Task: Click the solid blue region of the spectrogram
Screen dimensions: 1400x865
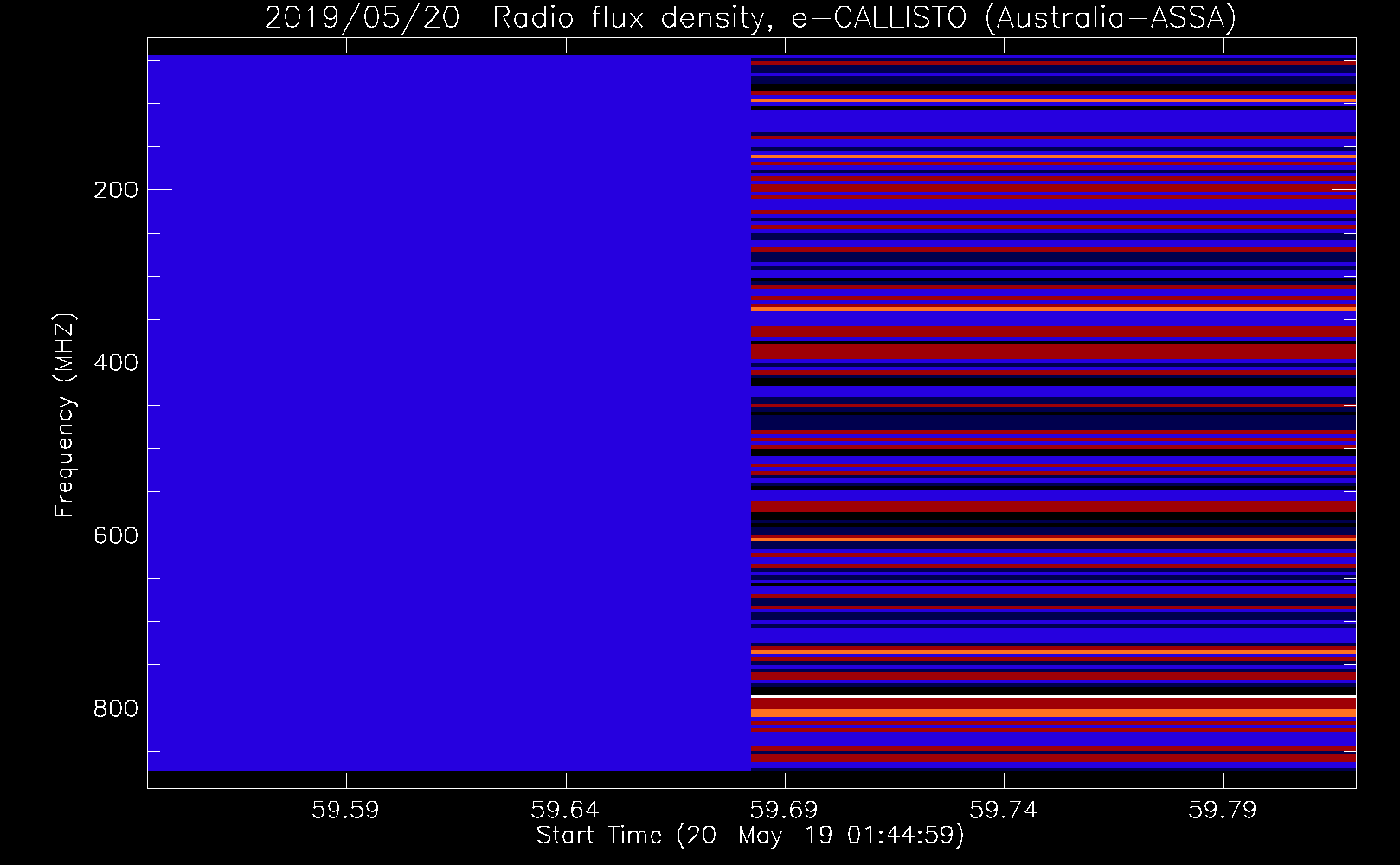Action: (x=449, y=413)
